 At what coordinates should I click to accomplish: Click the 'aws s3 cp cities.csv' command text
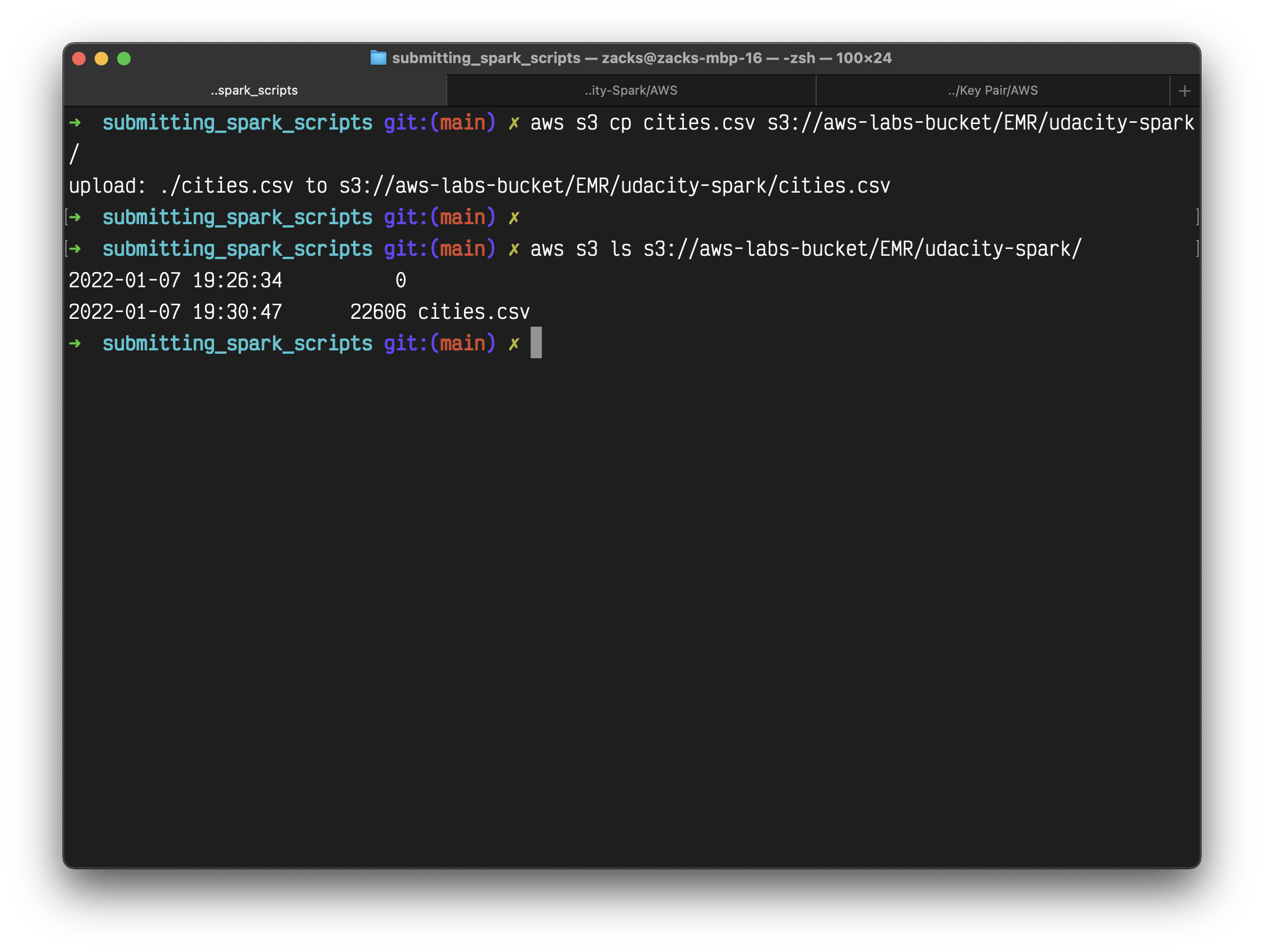tap(642, 123)
